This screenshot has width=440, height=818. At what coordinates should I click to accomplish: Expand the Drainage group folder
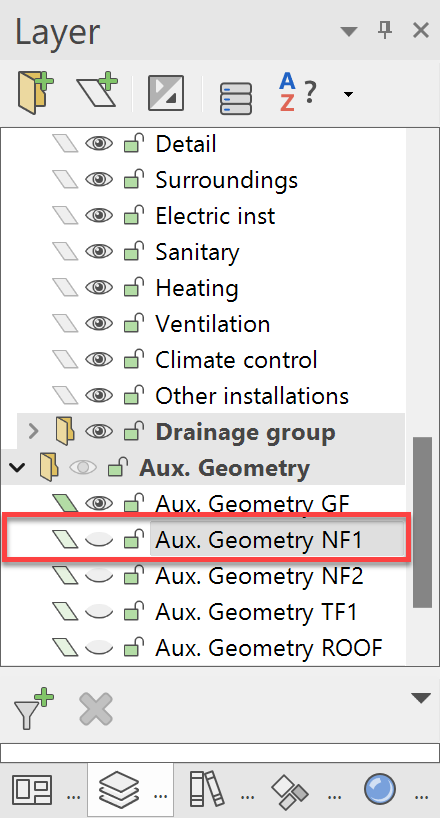[33, 431]
